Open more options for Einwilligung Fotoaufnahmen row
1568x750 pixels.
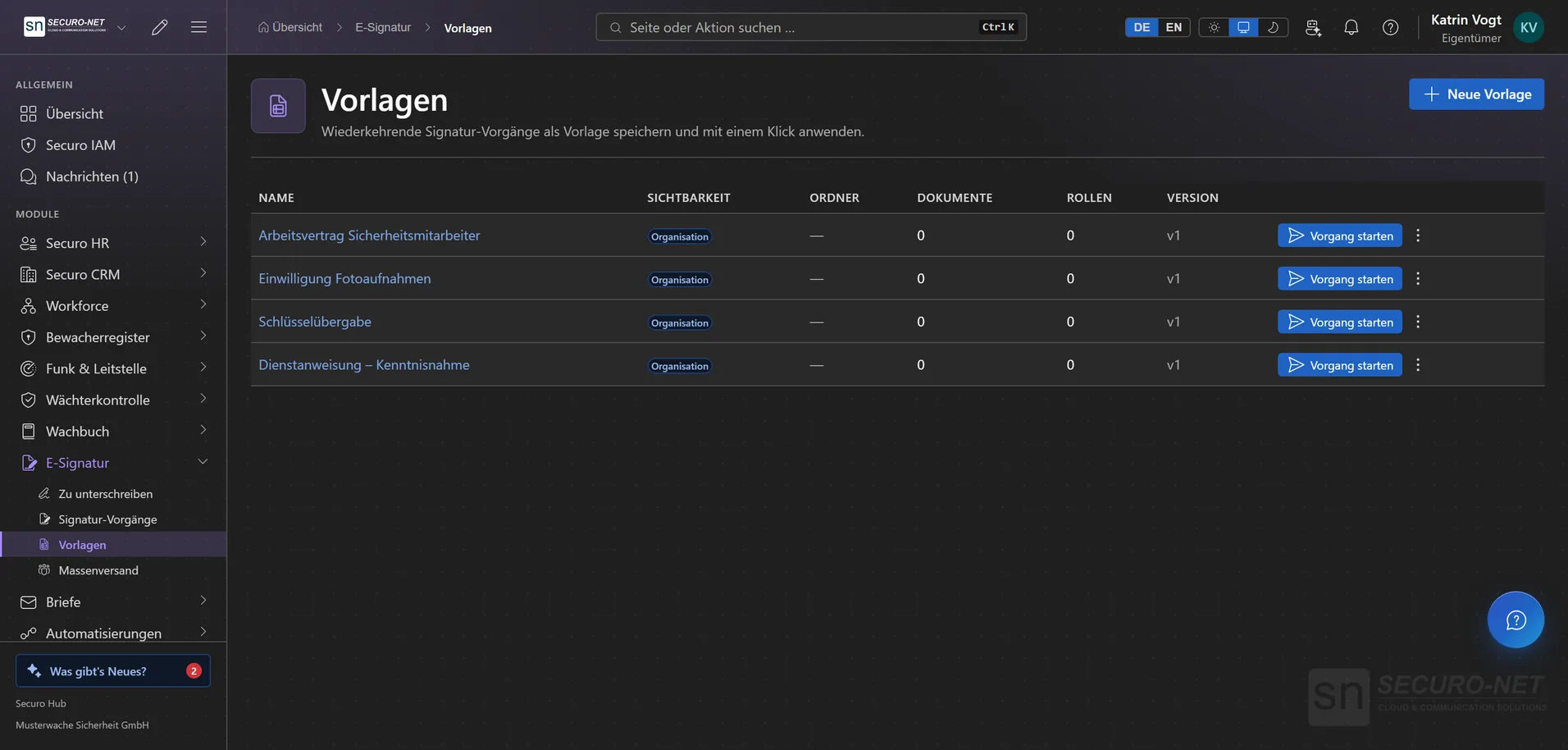(x=1418, y=279)
